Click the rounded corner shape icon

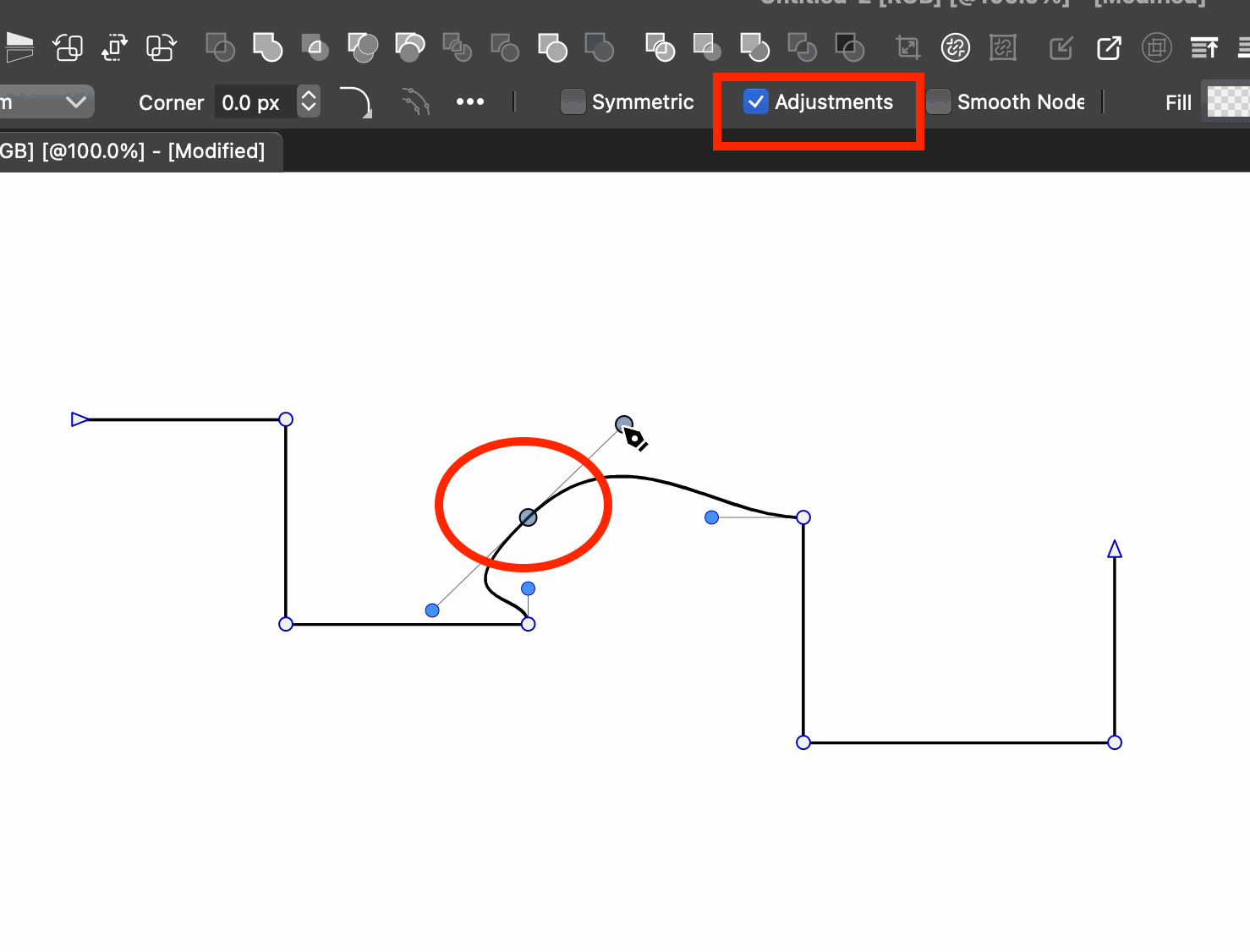coord(355,102)
